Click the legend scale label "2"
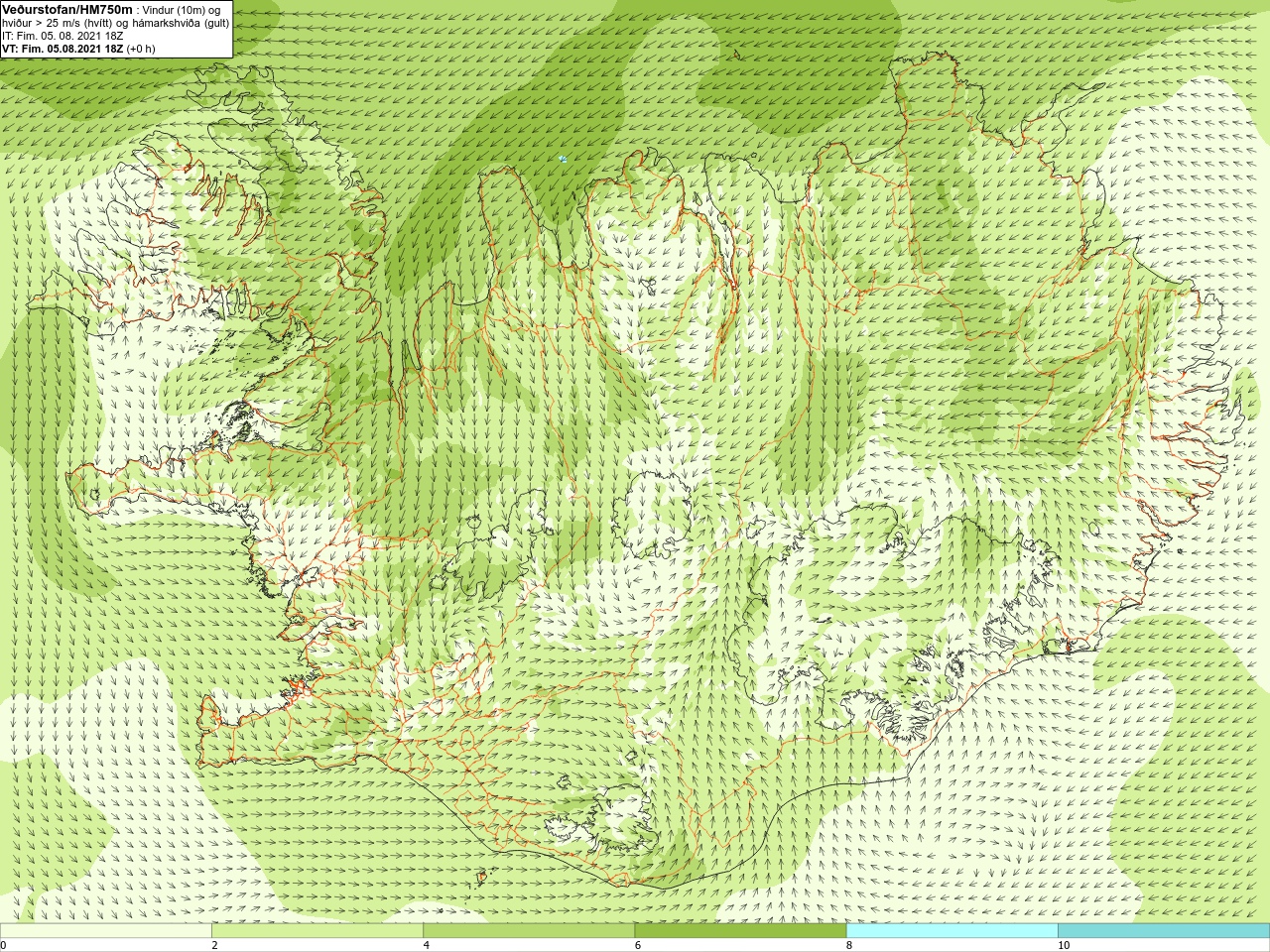 [214, 945]
